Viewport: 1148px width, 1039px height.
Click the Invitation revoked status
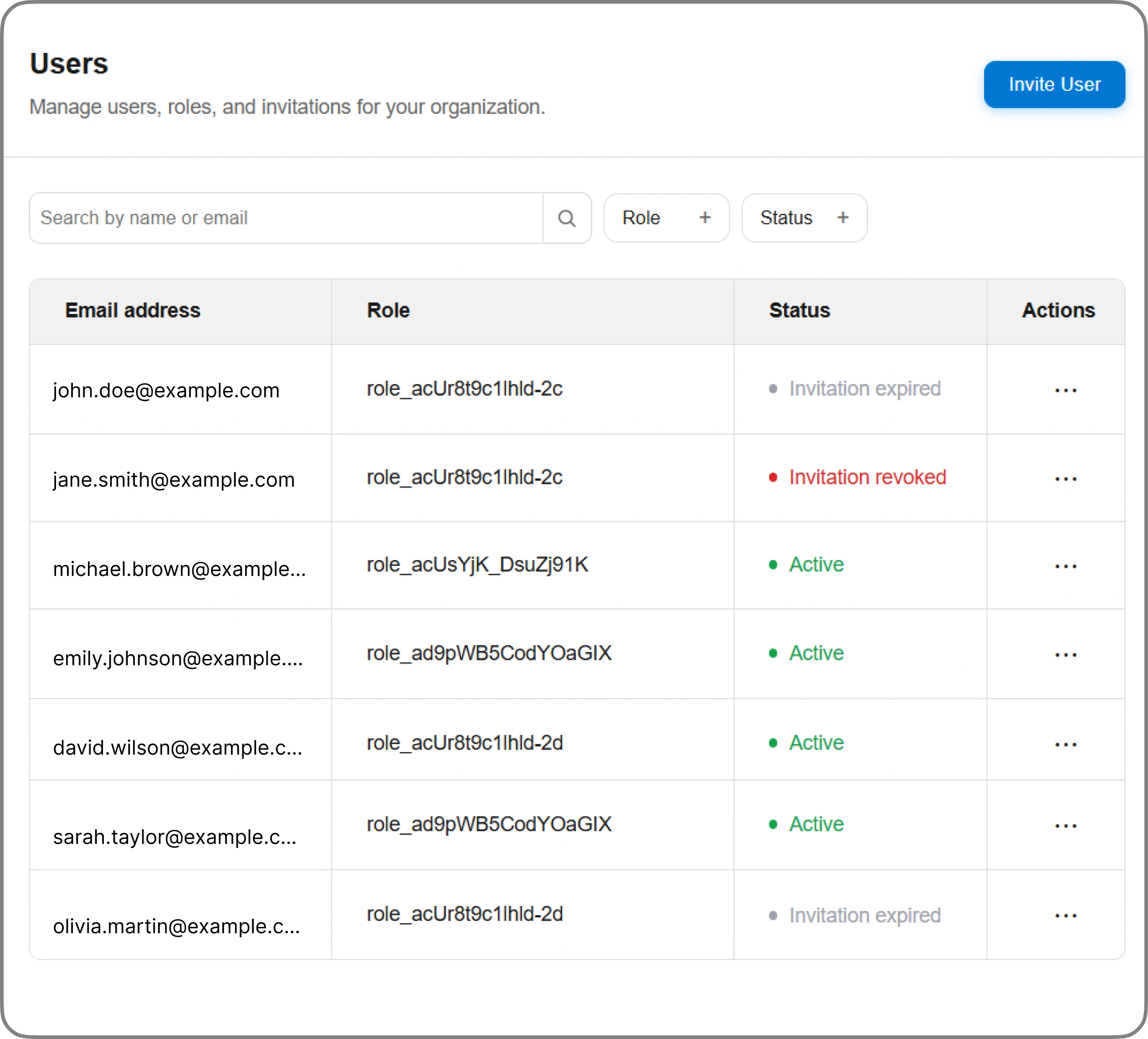[x=857, y=478]
